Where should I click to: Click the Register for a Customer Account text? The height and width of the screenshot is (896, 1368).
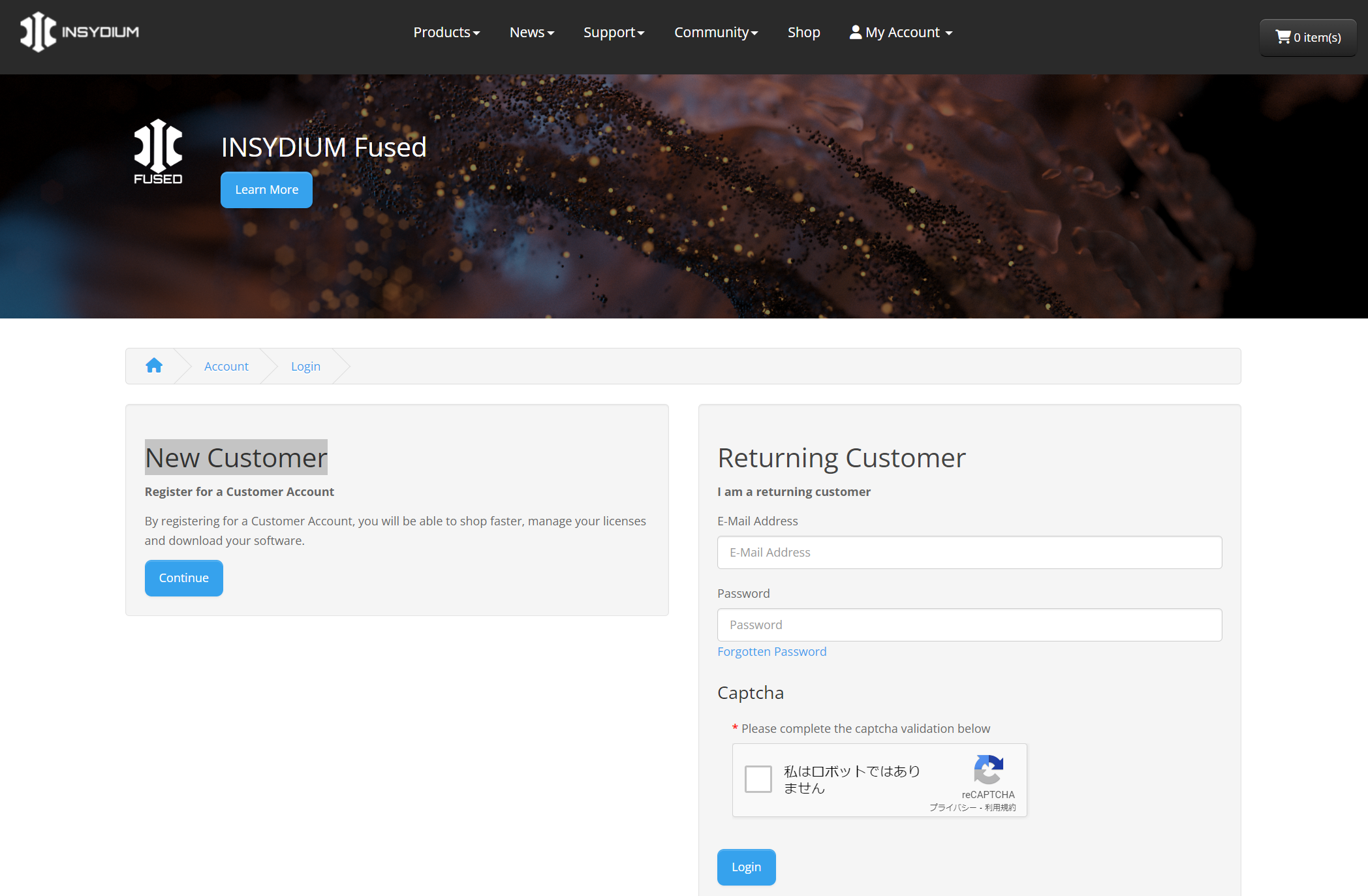pos(240,491)
